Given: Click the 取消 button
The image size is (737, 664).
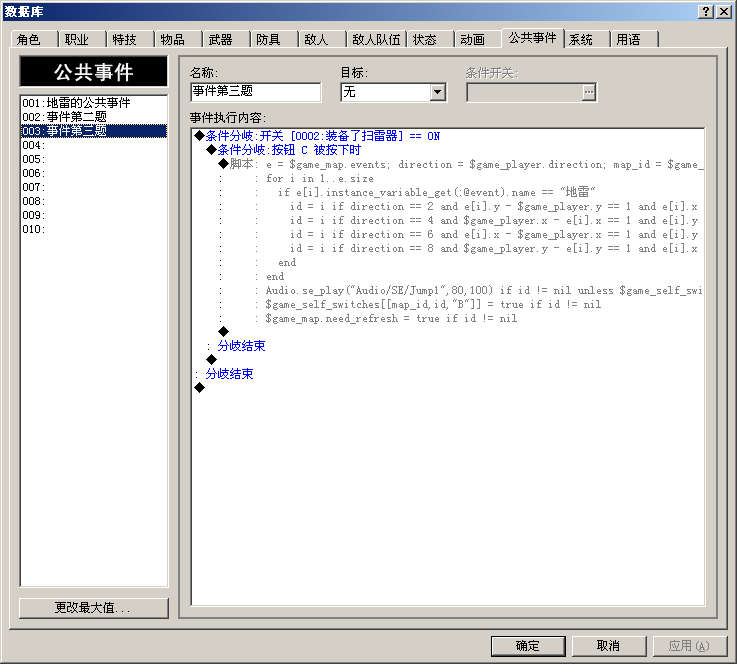Looking at the screenshot, I should 609,646.
